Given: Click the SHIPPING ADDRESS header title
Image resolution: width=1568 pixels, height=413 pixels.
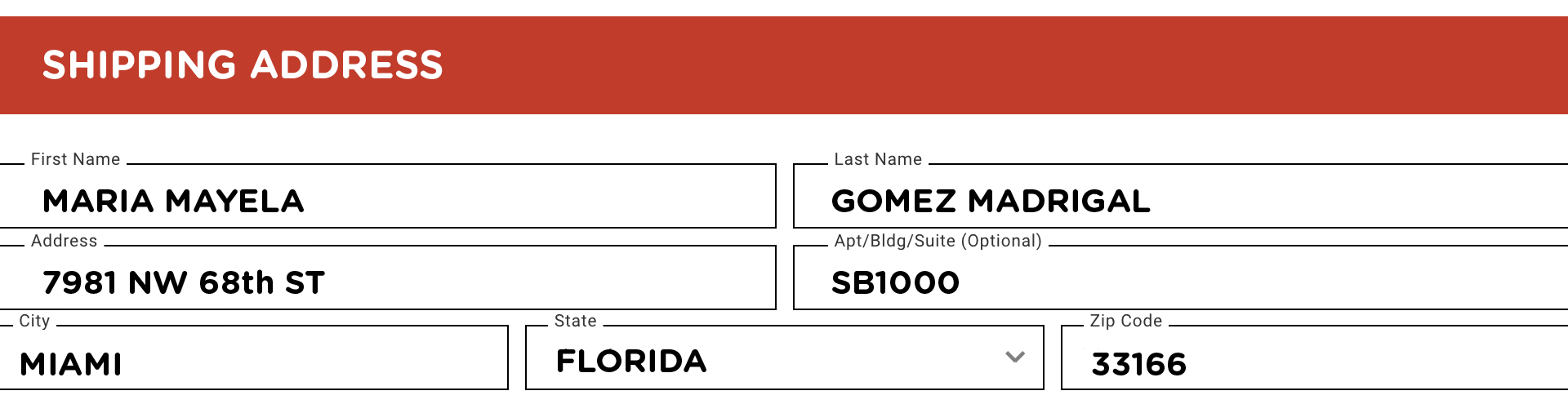Looking at the screenshot, I should coord(243,65).
